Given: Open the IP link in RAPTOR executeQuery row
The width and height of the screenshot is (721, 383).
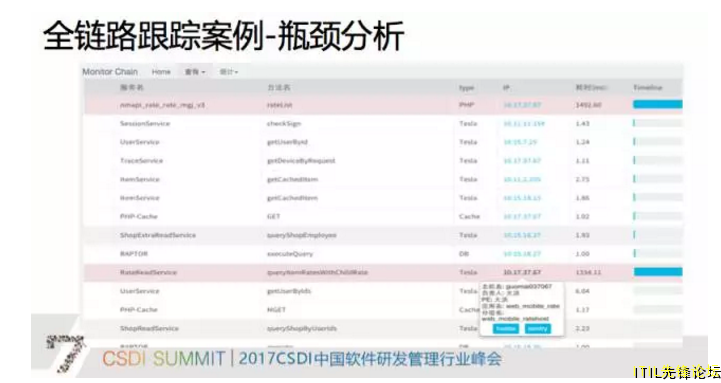Looking at the screenshot, I should point(522,254).
